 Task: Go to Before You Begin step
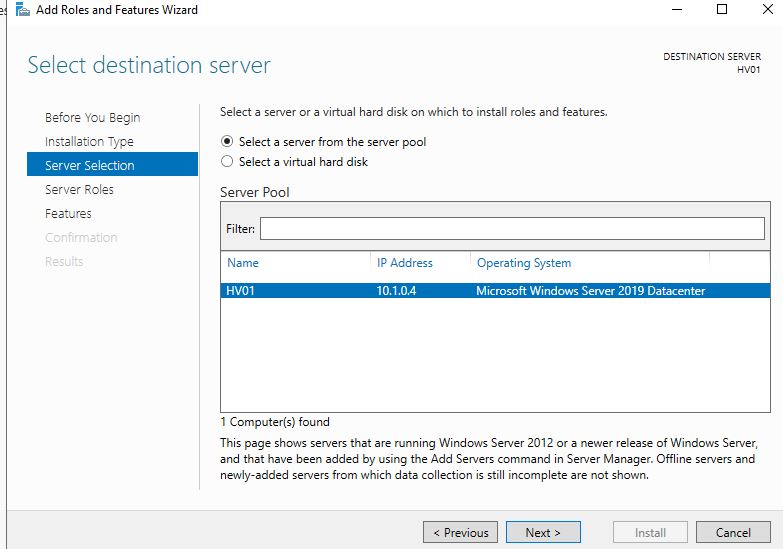pos(92,118)
